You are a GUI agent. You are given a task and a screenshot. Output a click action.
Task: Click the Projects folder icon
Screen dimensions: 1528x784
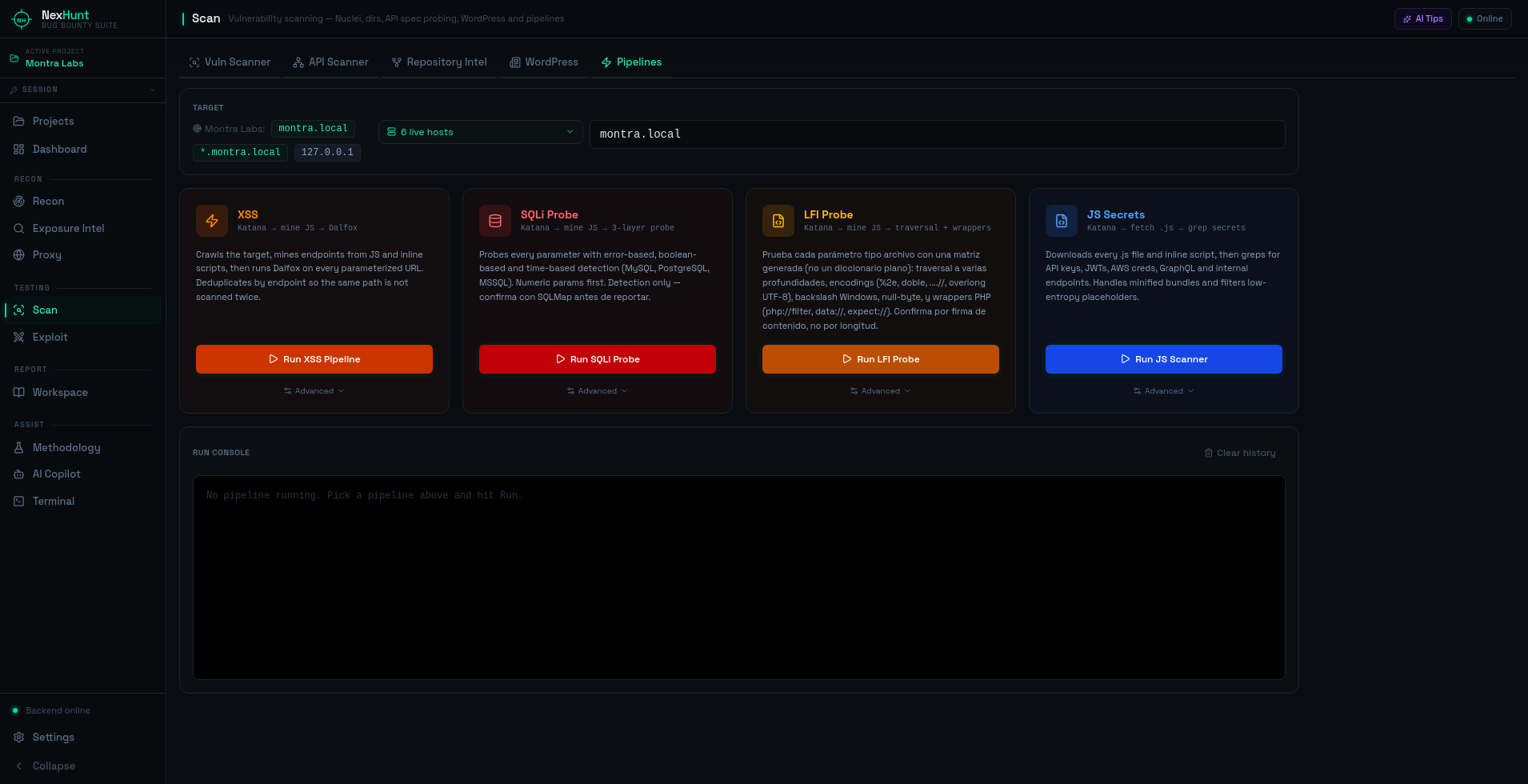[x=19, y=121]
